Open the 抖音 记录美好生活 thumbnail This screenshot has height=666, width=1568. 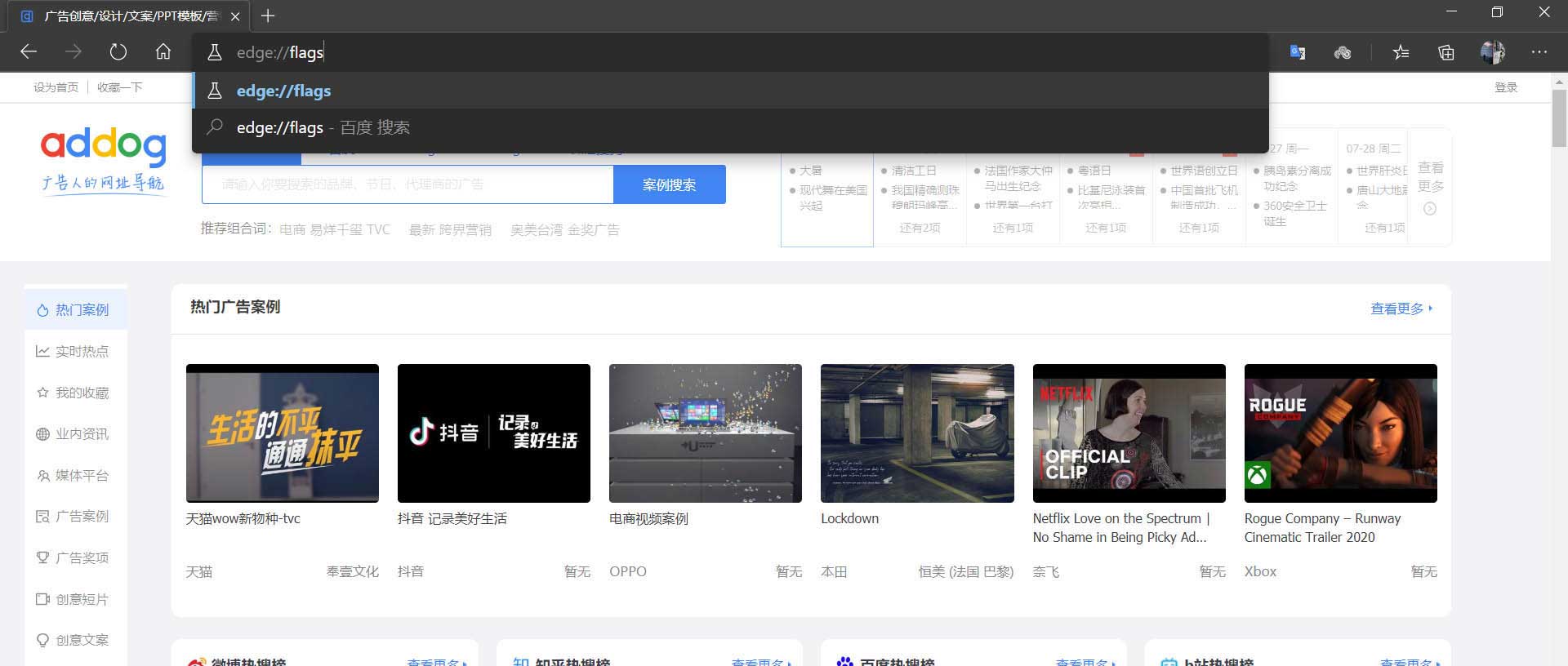(x=494, y=433)
